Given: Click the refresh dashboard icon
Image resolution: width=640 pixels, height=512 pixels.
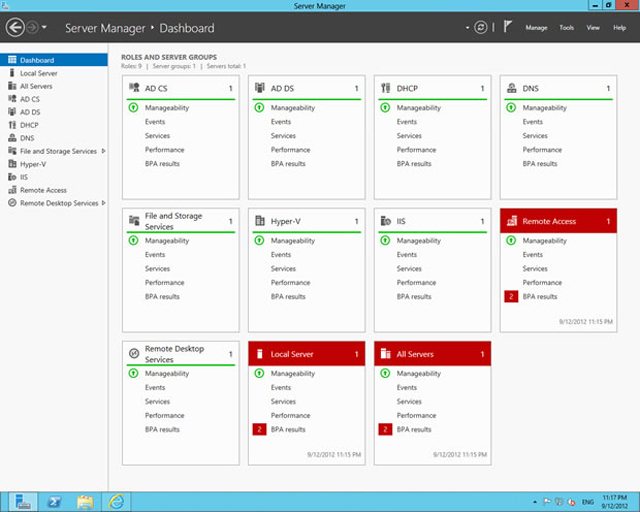Looking at the screenshot, I should [480, 27].
